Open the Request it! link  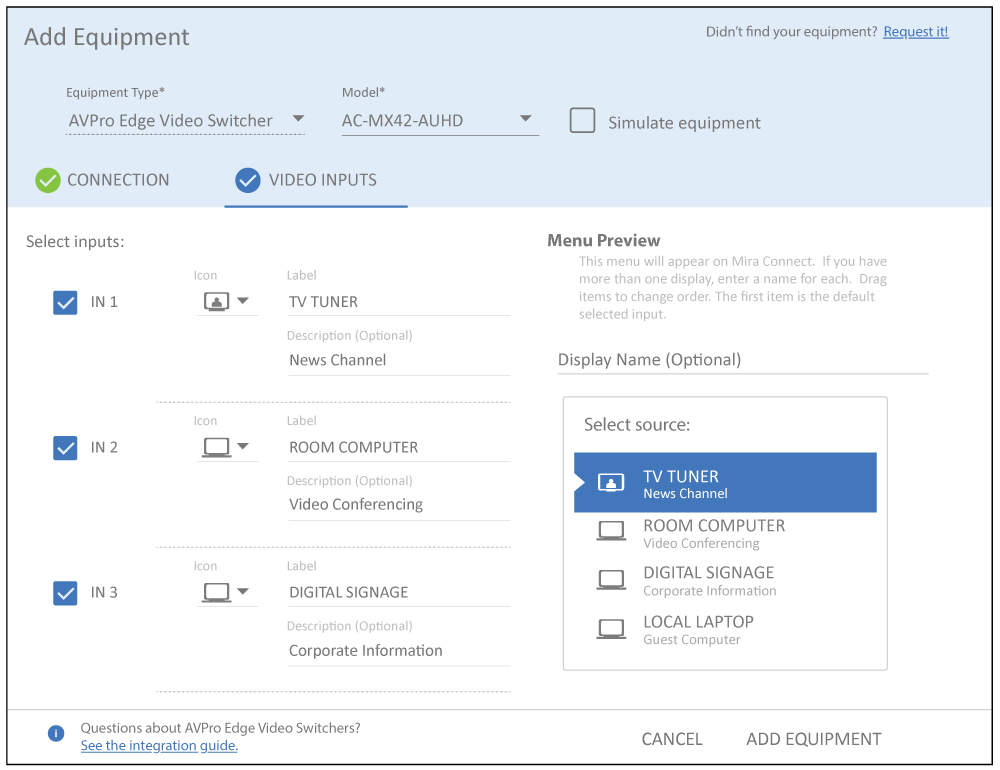tap(915, 31)
